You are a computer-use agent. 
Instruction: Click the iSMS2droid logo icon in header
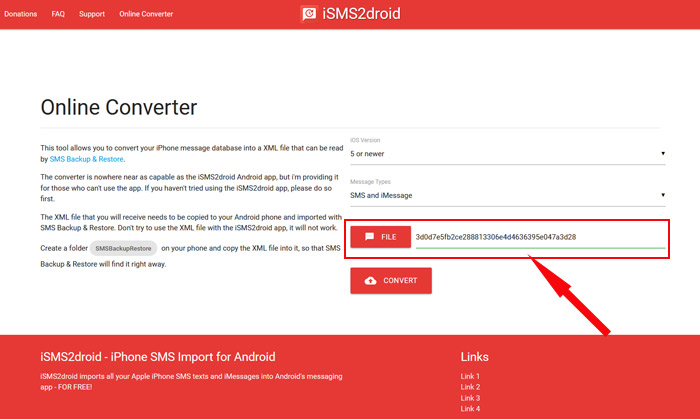308,14
